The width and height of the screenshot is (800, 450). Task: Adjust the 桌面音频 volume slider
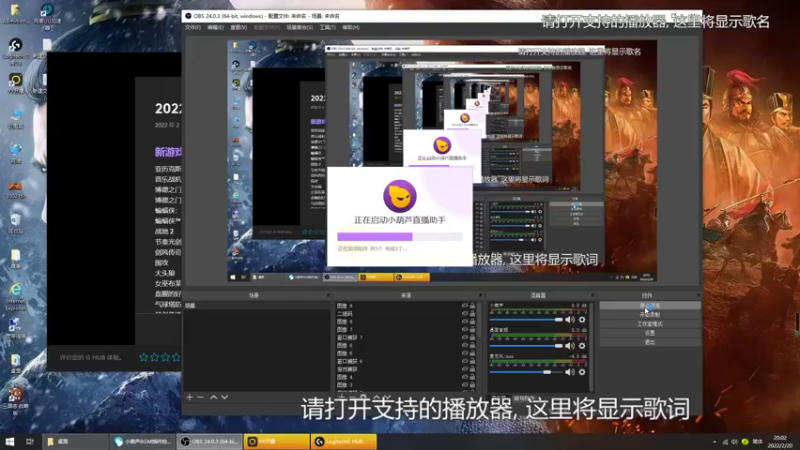click(526, 346)
